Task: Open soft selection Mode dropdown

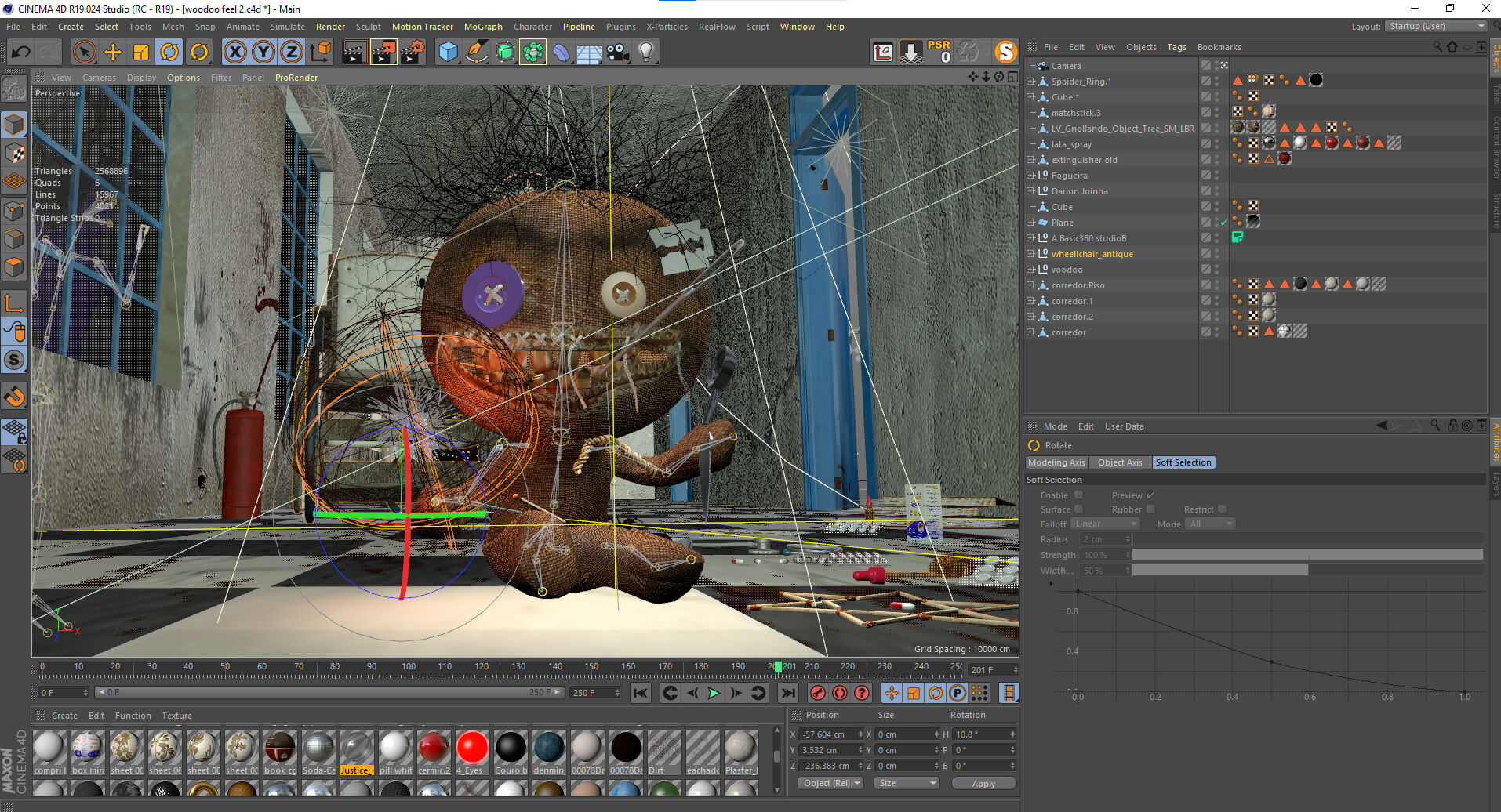Action: tap(1210, 524)
